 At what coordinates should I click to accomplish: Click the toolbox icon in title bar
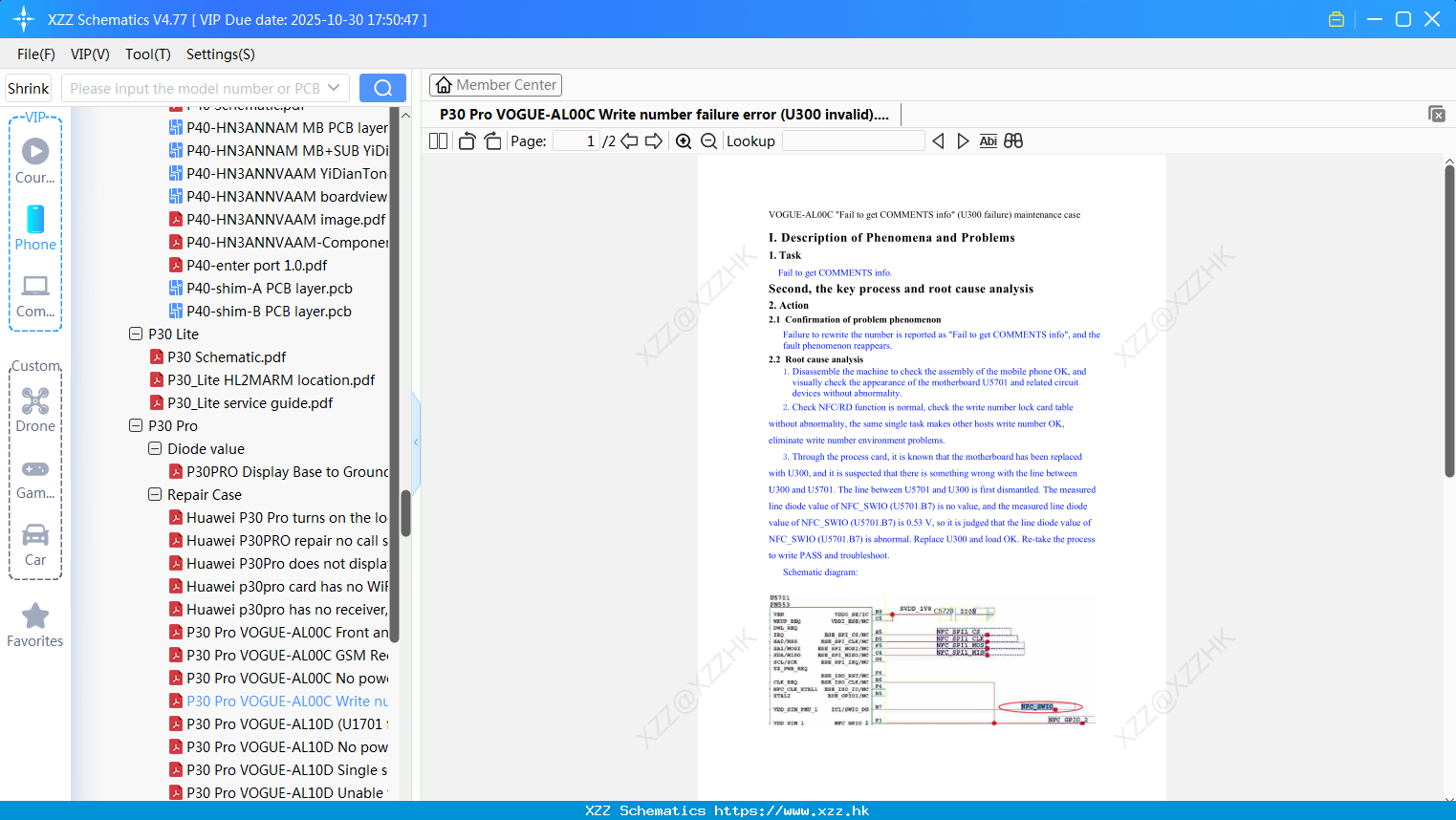coord(1336,19)
